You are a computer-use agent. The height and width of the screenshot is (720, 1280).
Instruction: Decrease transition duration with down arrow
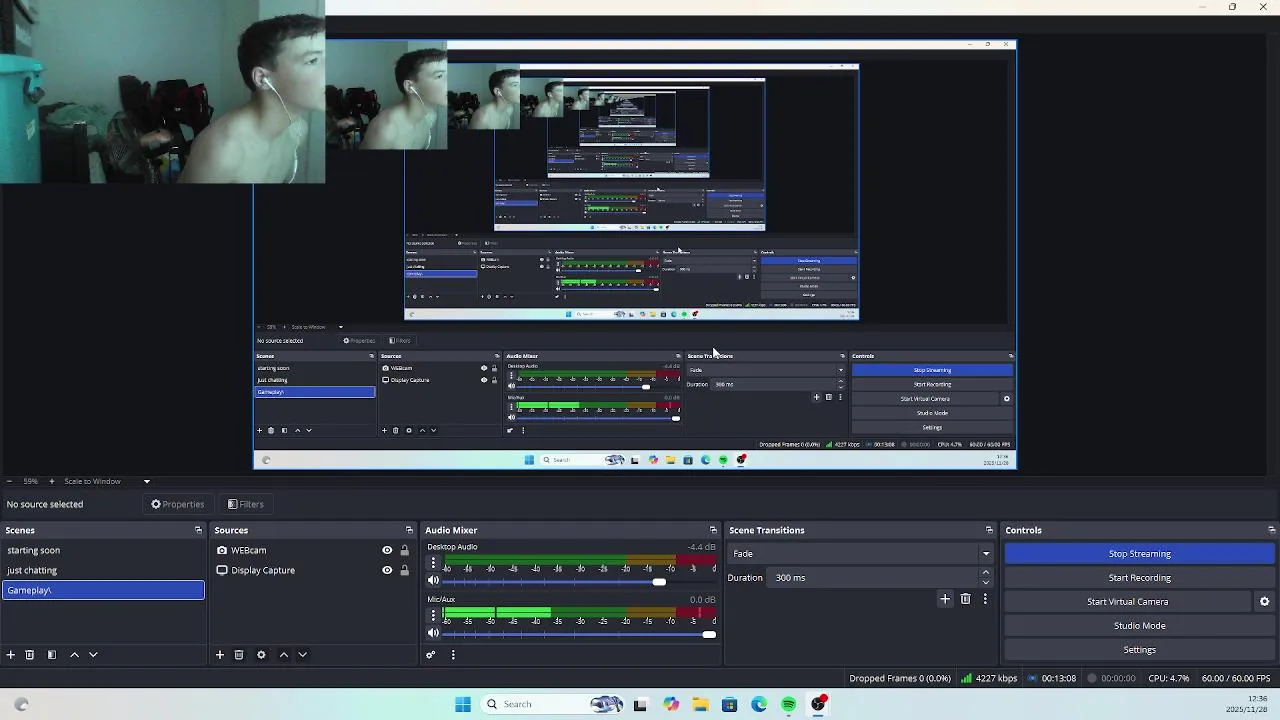[986, 582]
